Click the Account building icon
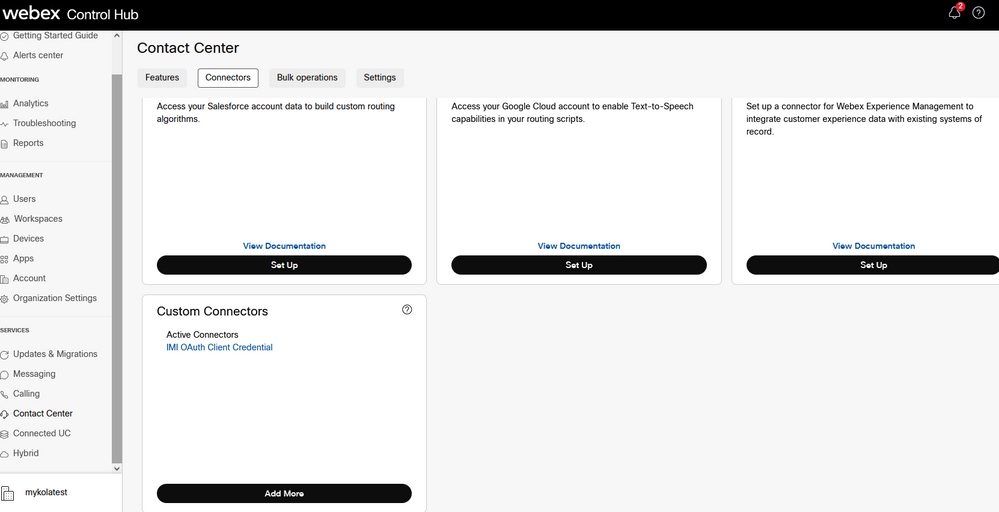The width and height of the screenshot is (999, 512). 4,279
